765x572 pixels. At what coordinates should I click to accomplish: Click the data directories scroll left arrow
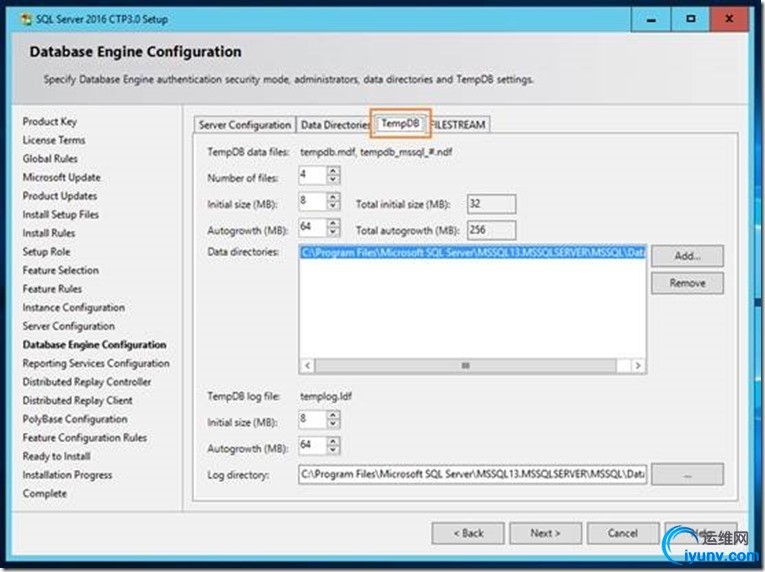click(x=307, y=366)
